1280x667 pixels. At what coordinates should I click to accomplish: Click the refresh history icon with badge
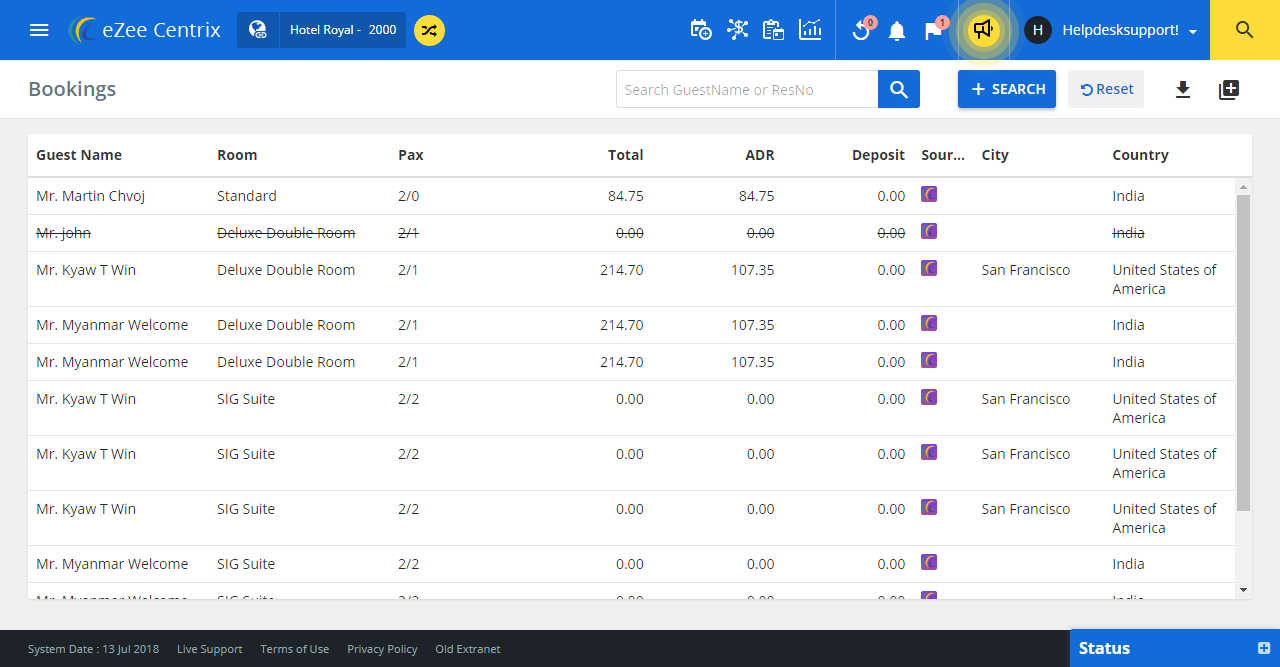[x=861, y=31]
